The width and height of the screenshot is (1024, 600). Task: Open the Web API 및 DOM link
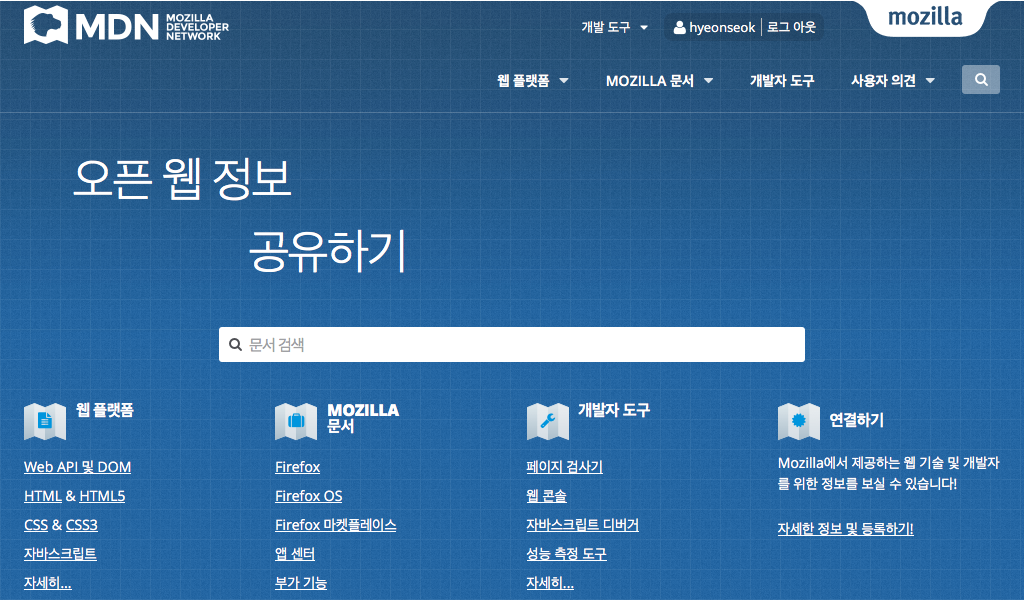tap(78, 467)
